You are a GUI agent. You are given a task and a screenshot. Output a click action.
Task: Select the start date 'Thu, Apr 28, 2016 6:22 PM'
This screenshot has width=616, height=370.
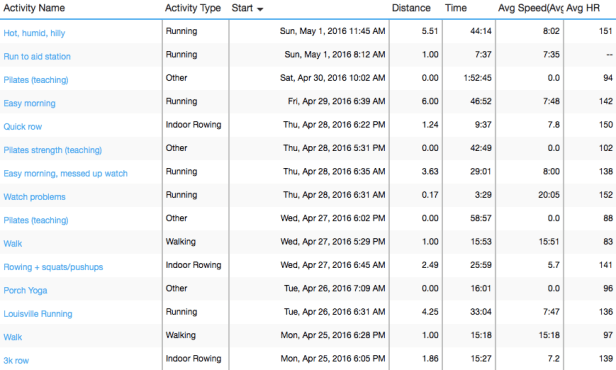pyautogui.click(x=334, y=125)
